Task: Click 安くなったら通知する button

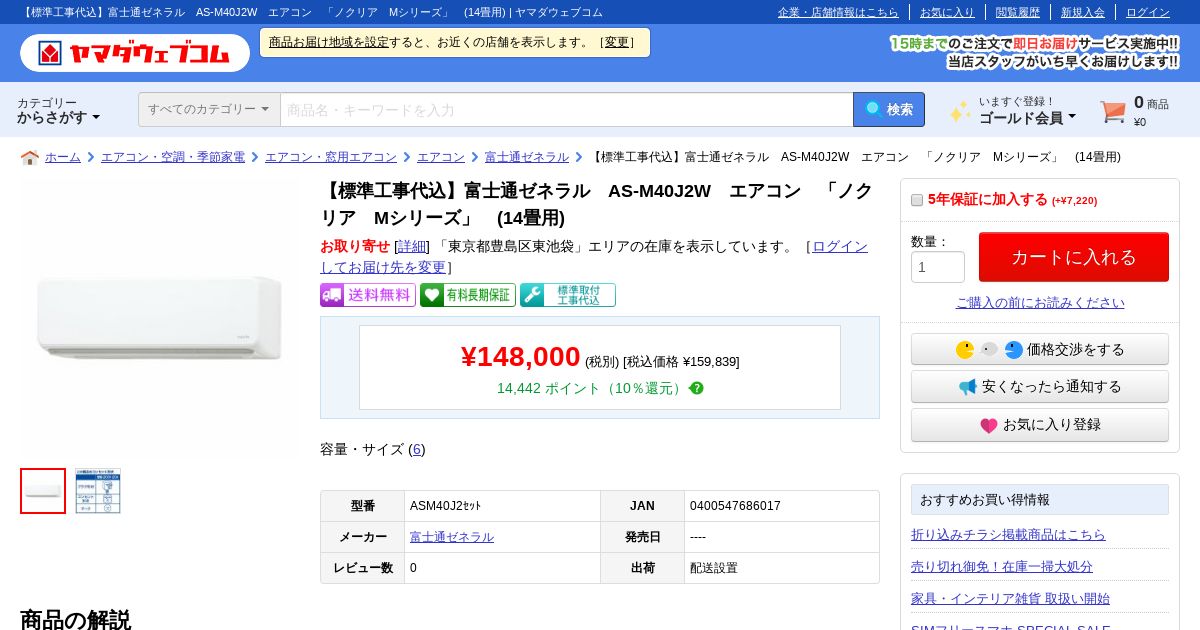Action: pyautogui.click(x=1040, y=387)
